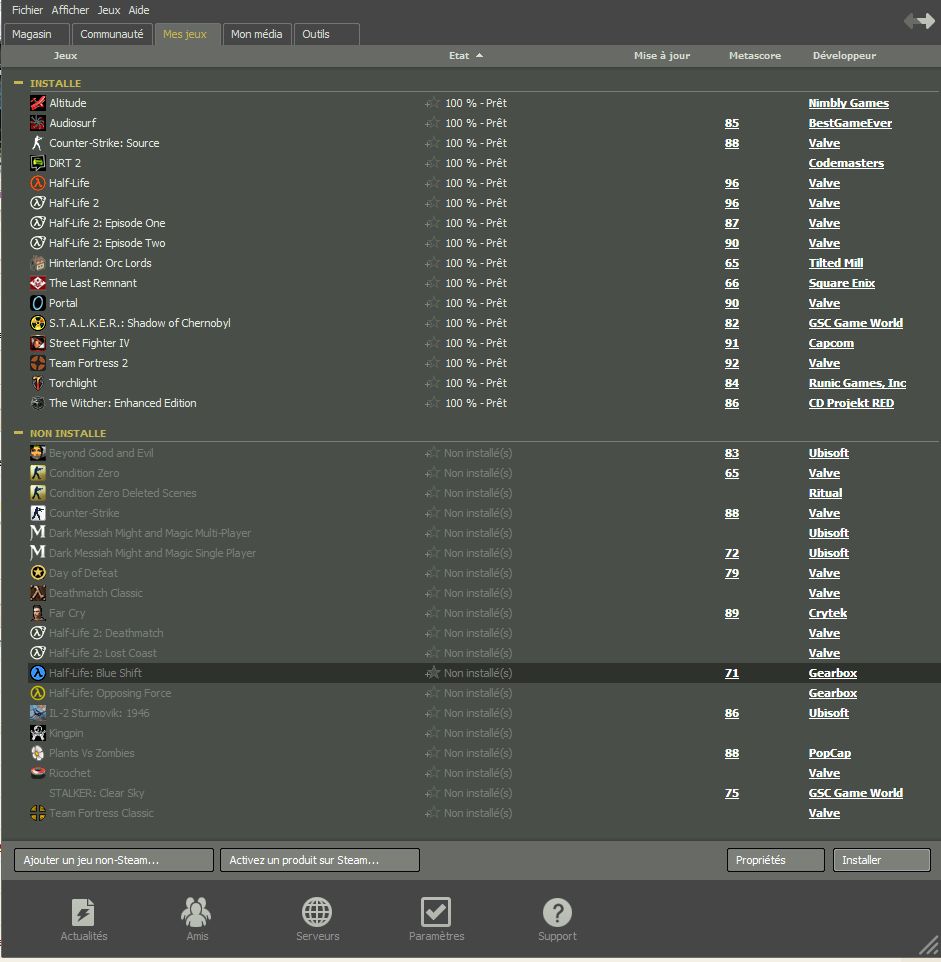Open the Serveurs globe icon
The width and height of the screenshot is (941, 962).
pyautogui.click(x=317, y=912)
